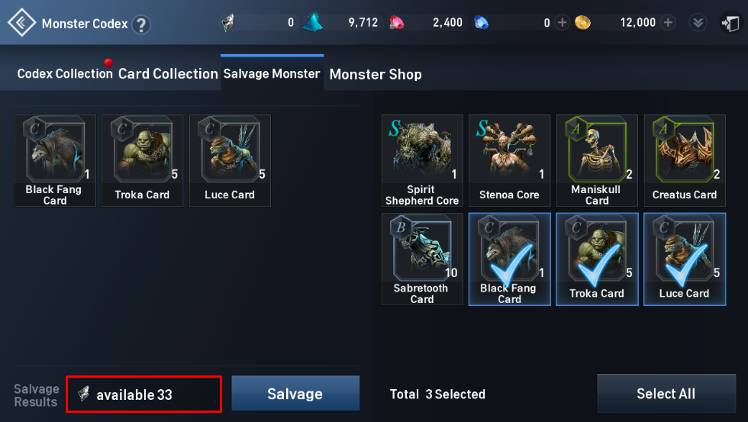The width and height of the screenshot is (748, 422).
Task: Go back using the diamond arrow icon
Action: tap(21, 23)
